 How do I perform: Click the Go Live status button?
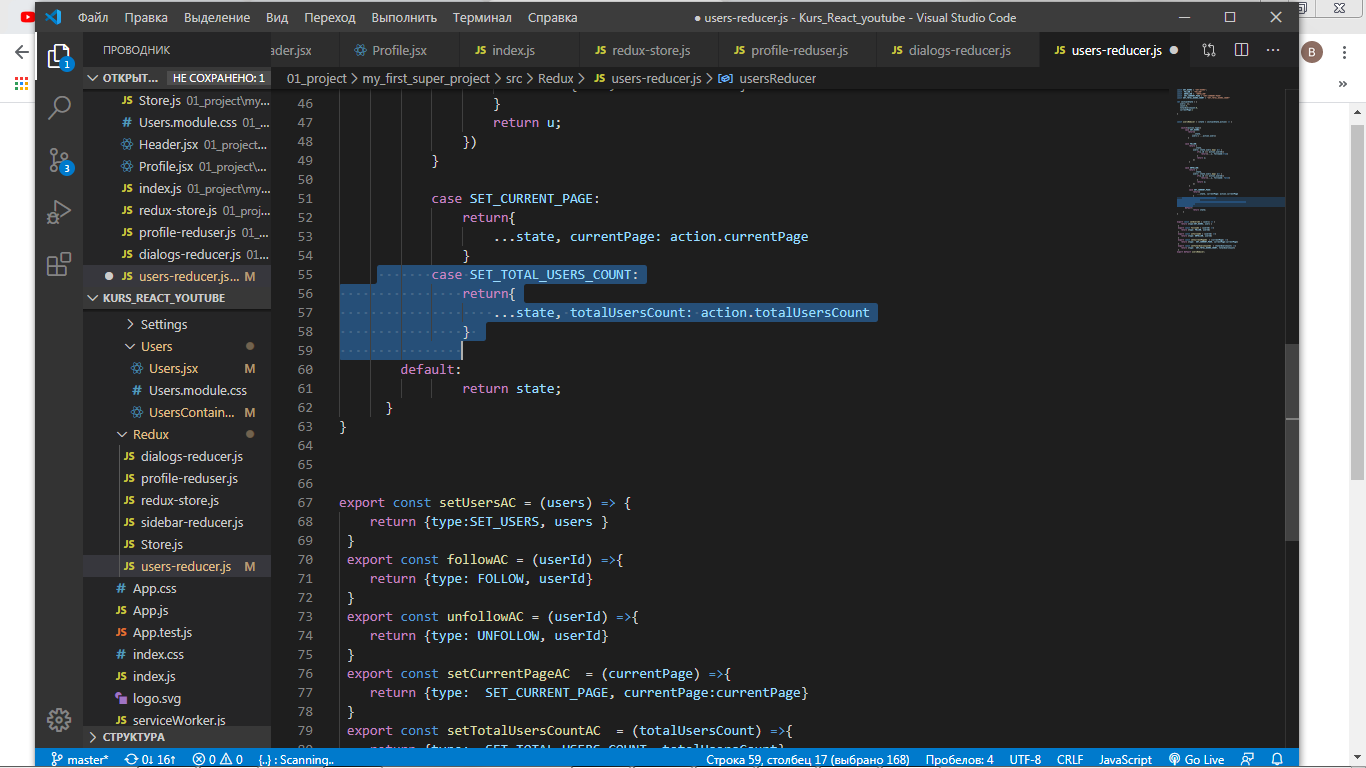click(x=1197, y=759)
